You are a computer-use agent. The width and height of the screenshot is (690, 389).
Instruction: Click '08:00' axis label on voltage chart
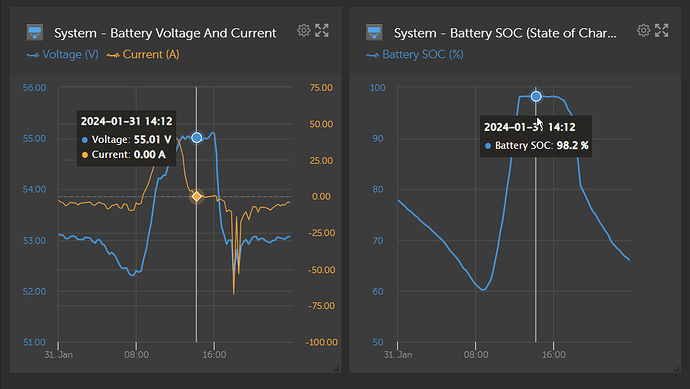(136, 355)
